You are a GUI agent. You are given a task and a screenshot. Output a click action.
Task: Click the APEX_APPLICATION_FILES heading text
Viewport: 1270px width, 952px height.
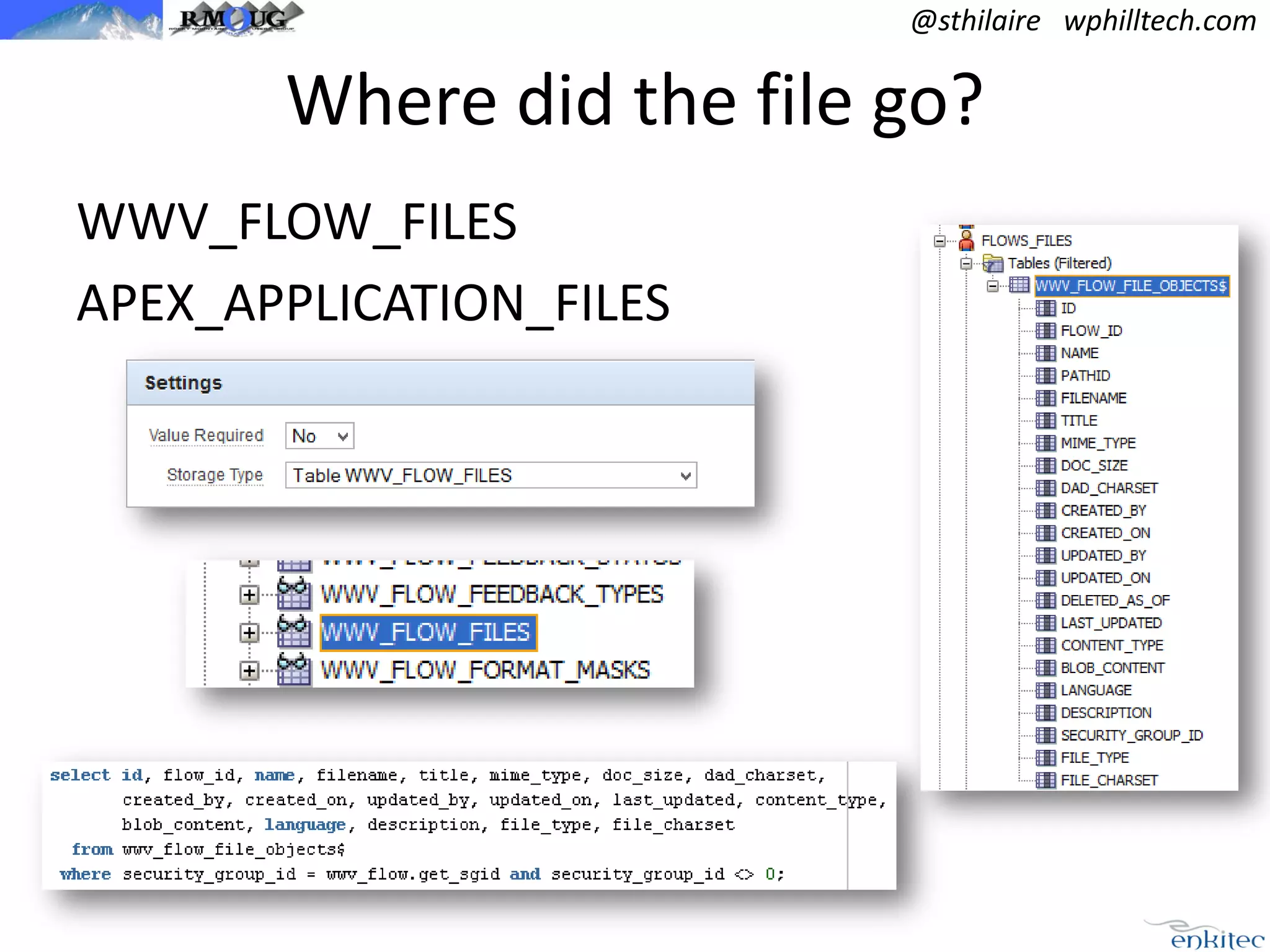[x=373, y=303]
